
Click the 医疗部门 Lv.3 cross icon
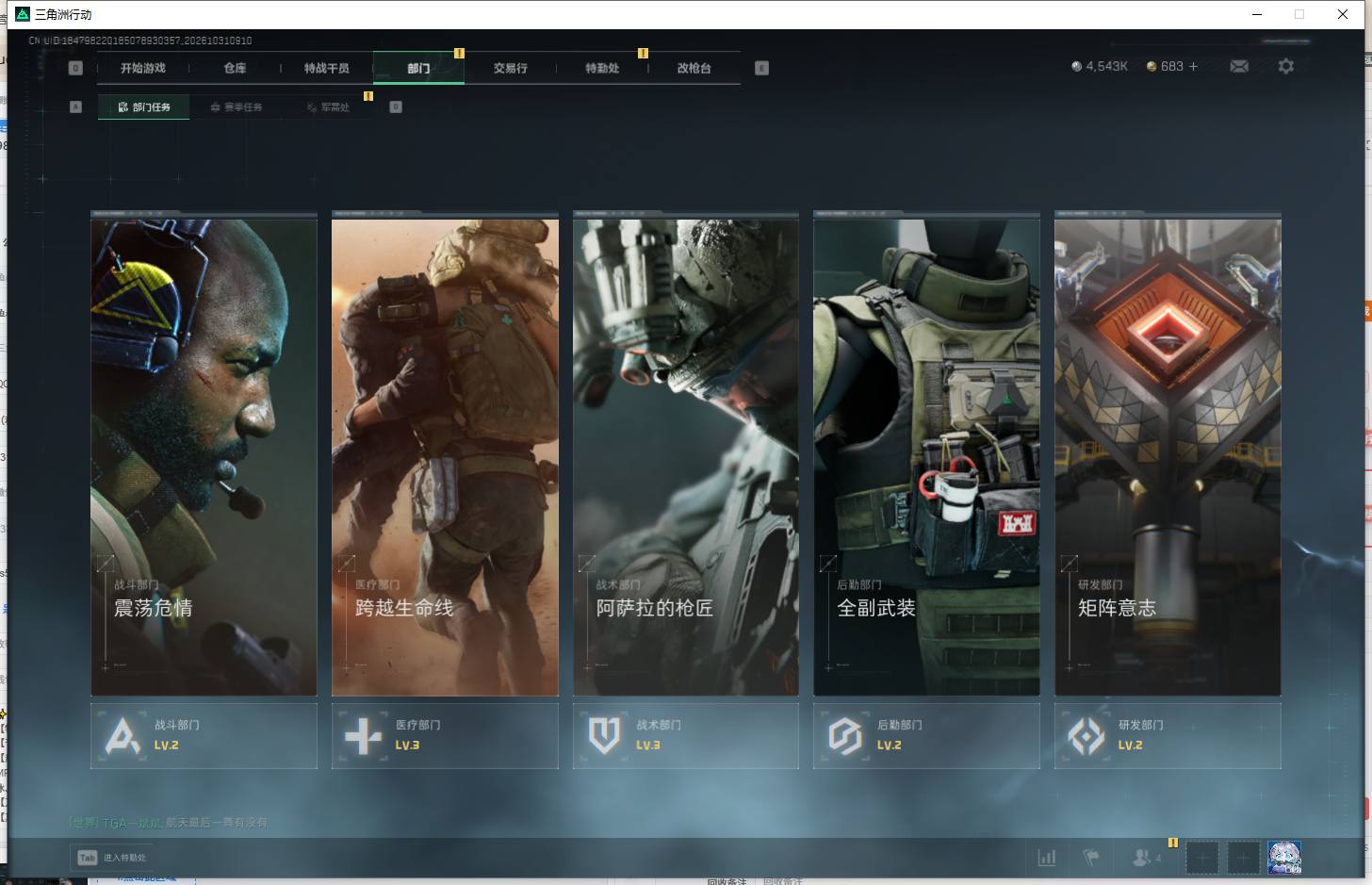[x=363, y=736]
